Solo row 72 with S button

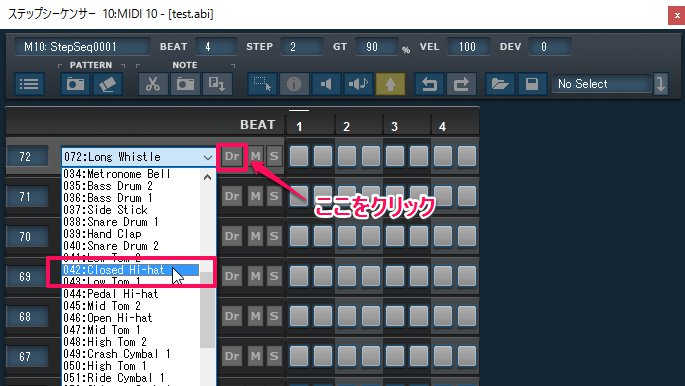coord(274,156)
